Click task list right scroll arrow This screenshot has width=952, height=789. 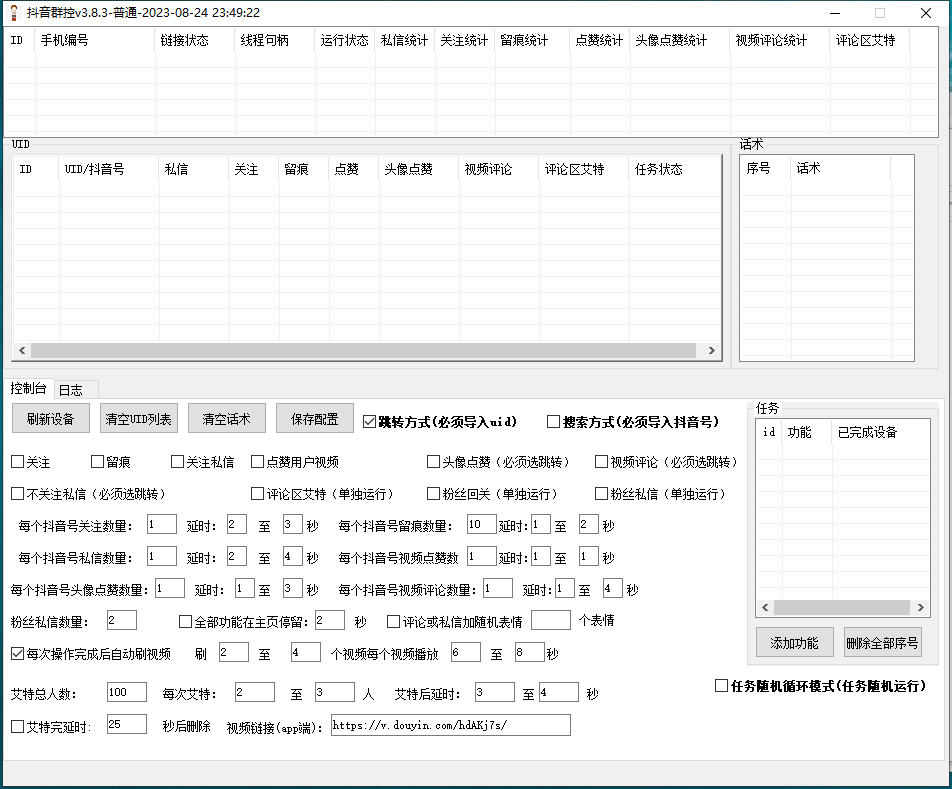click(921, 608)
